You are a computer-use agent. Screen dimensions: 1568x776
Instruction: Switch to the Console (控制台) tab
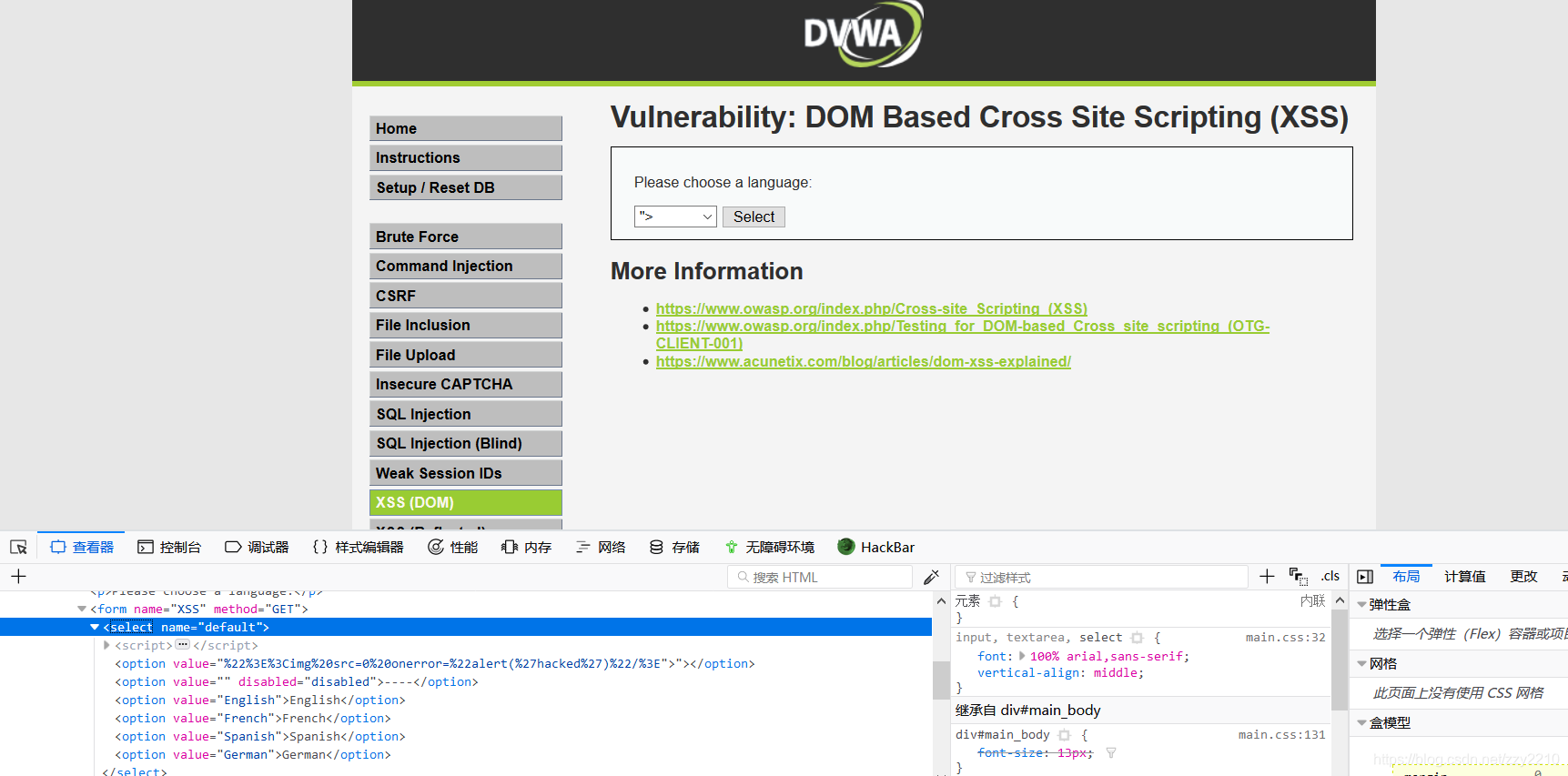169,547
